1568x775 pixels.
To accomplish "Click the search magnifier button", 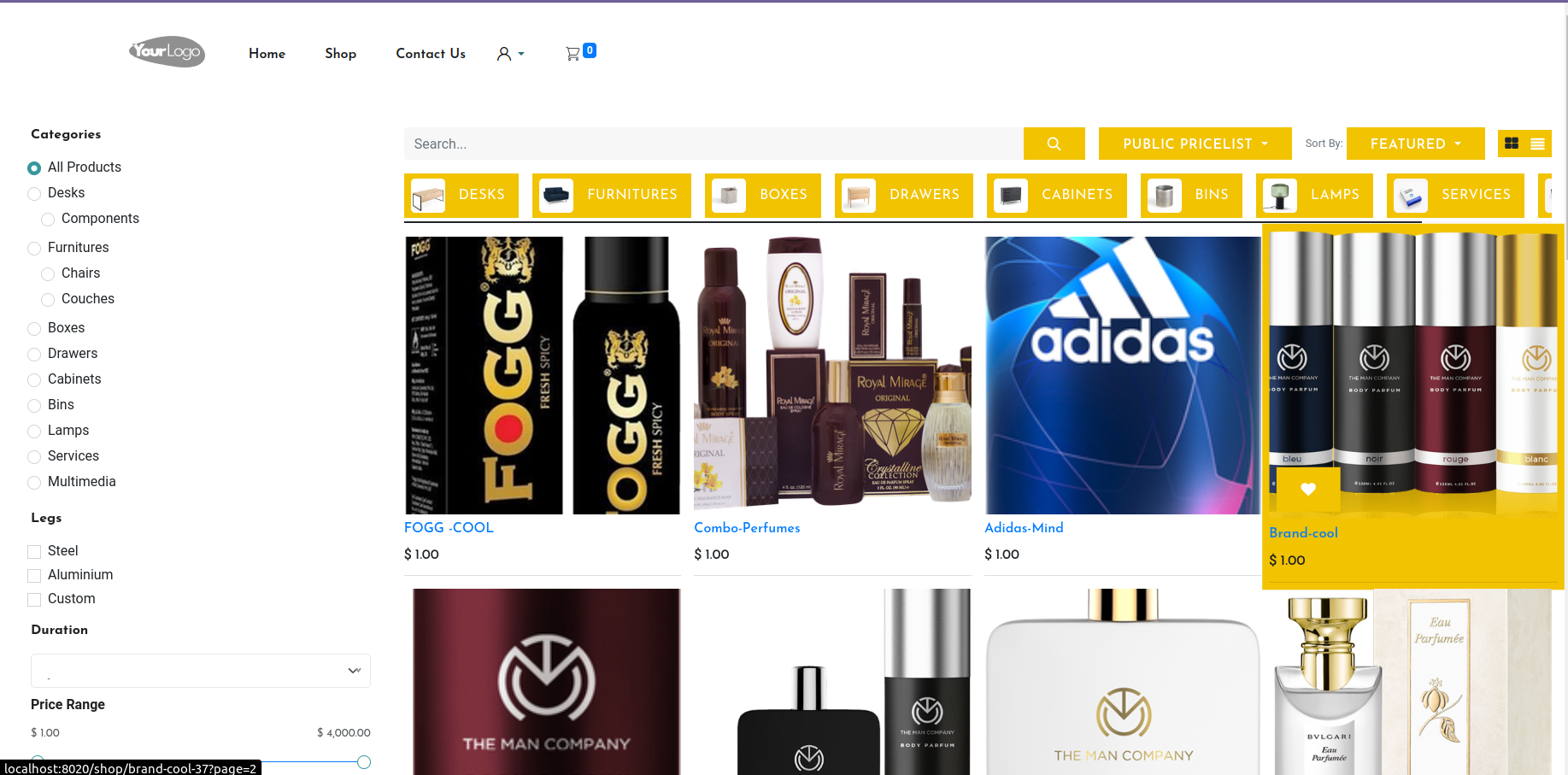I will tap(1054, 144).
